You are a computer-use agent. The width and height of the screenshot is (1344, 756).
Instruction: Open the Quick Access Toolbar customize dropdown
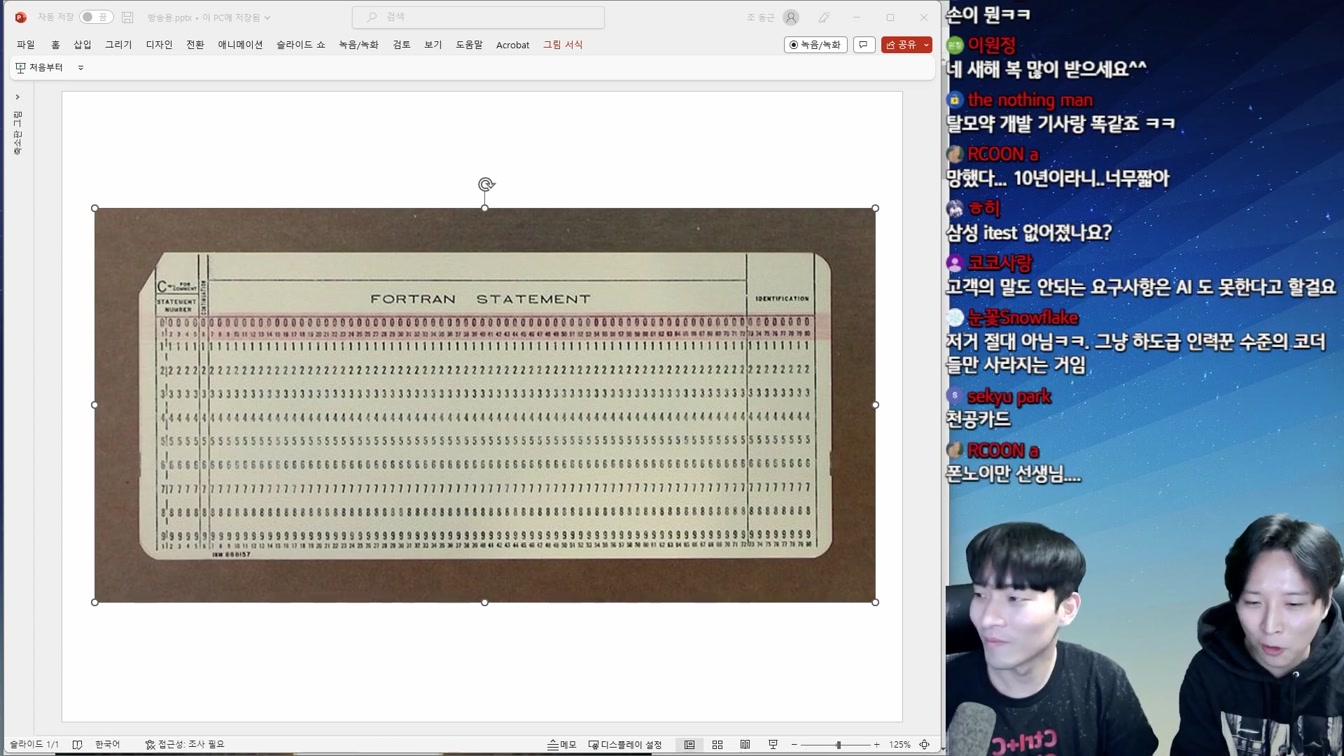[81, 68]
